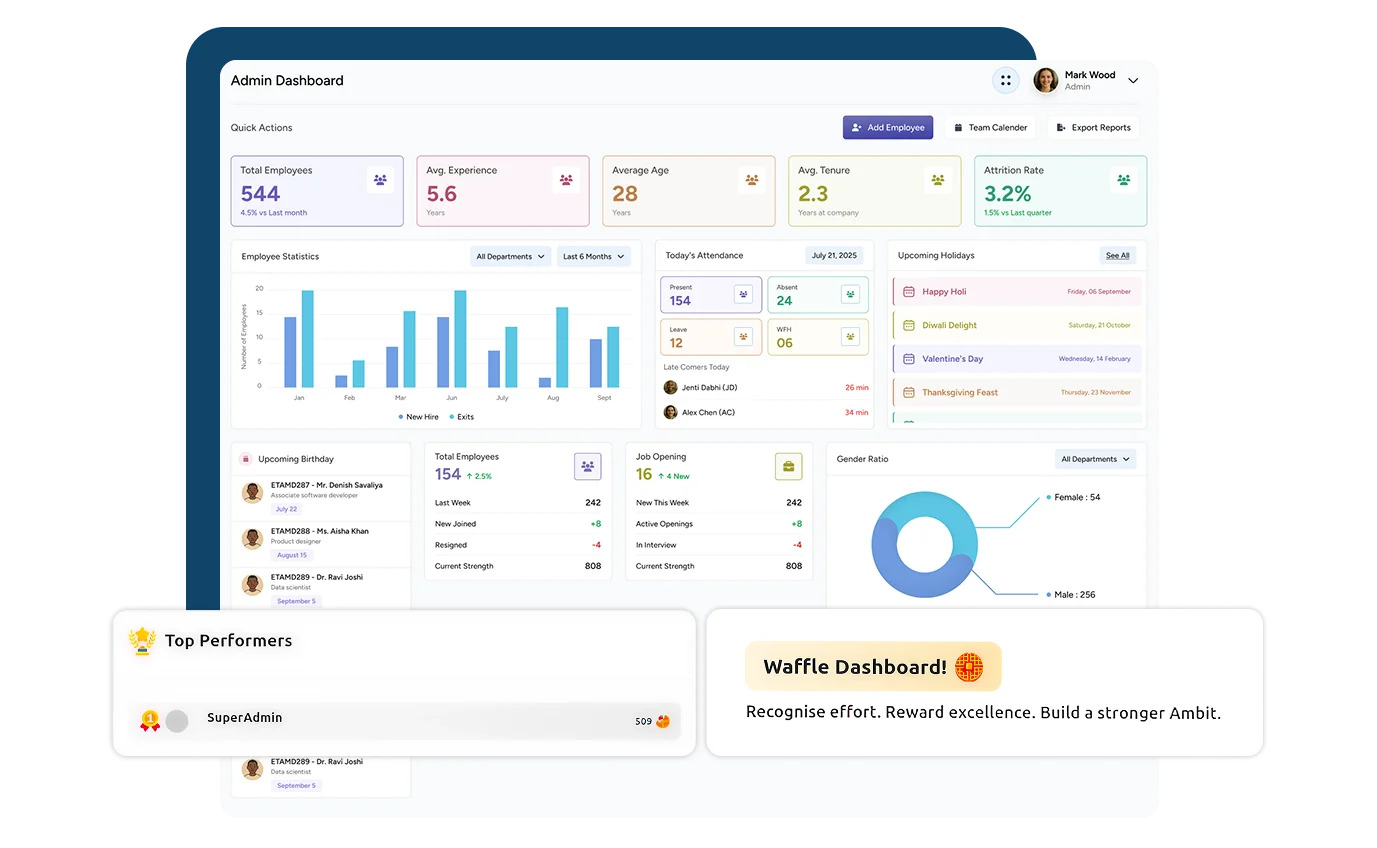Click the Add Employee button

pos(887,128)
